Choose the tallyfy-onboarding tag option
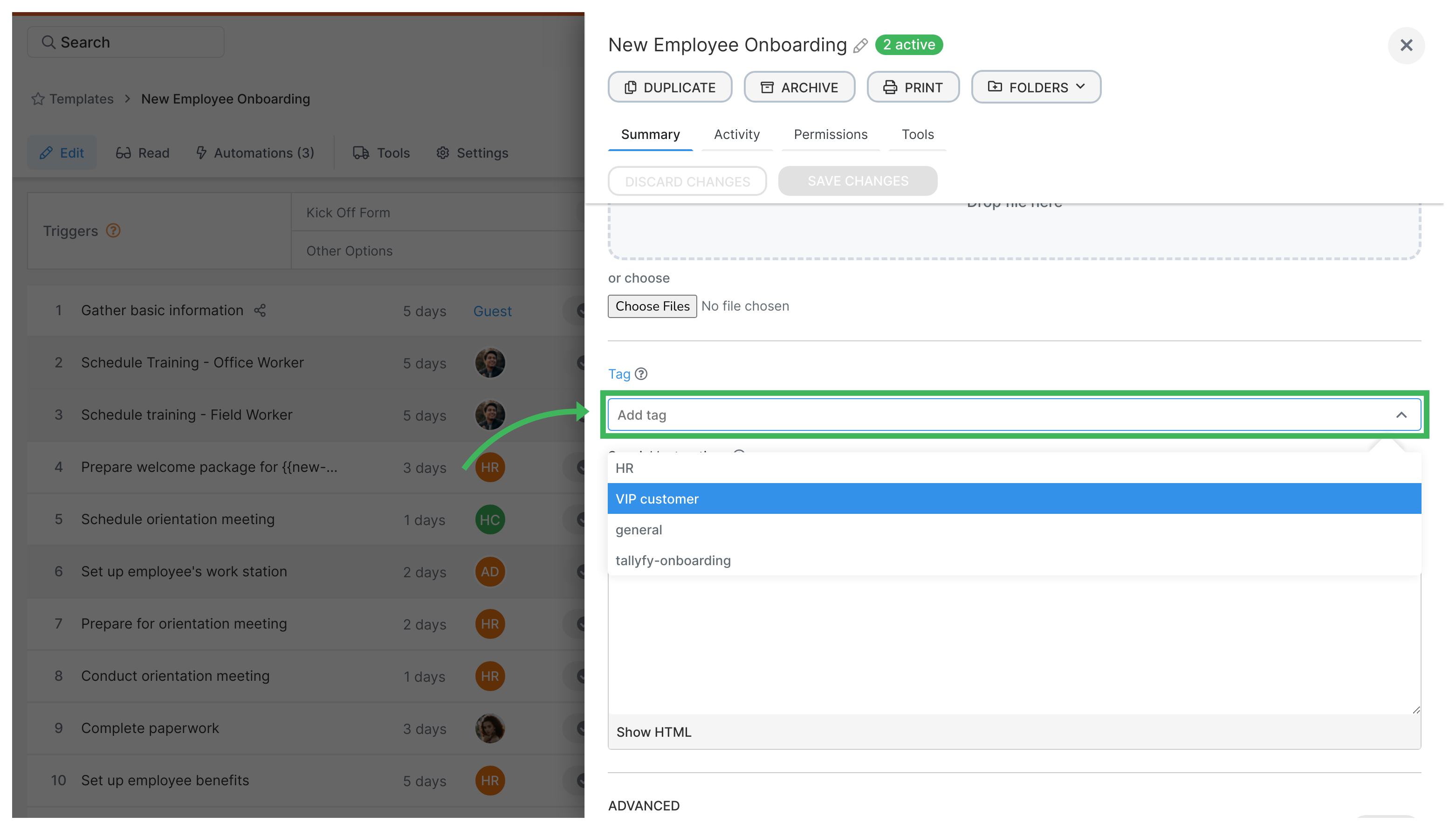 [x=673, y=560]
